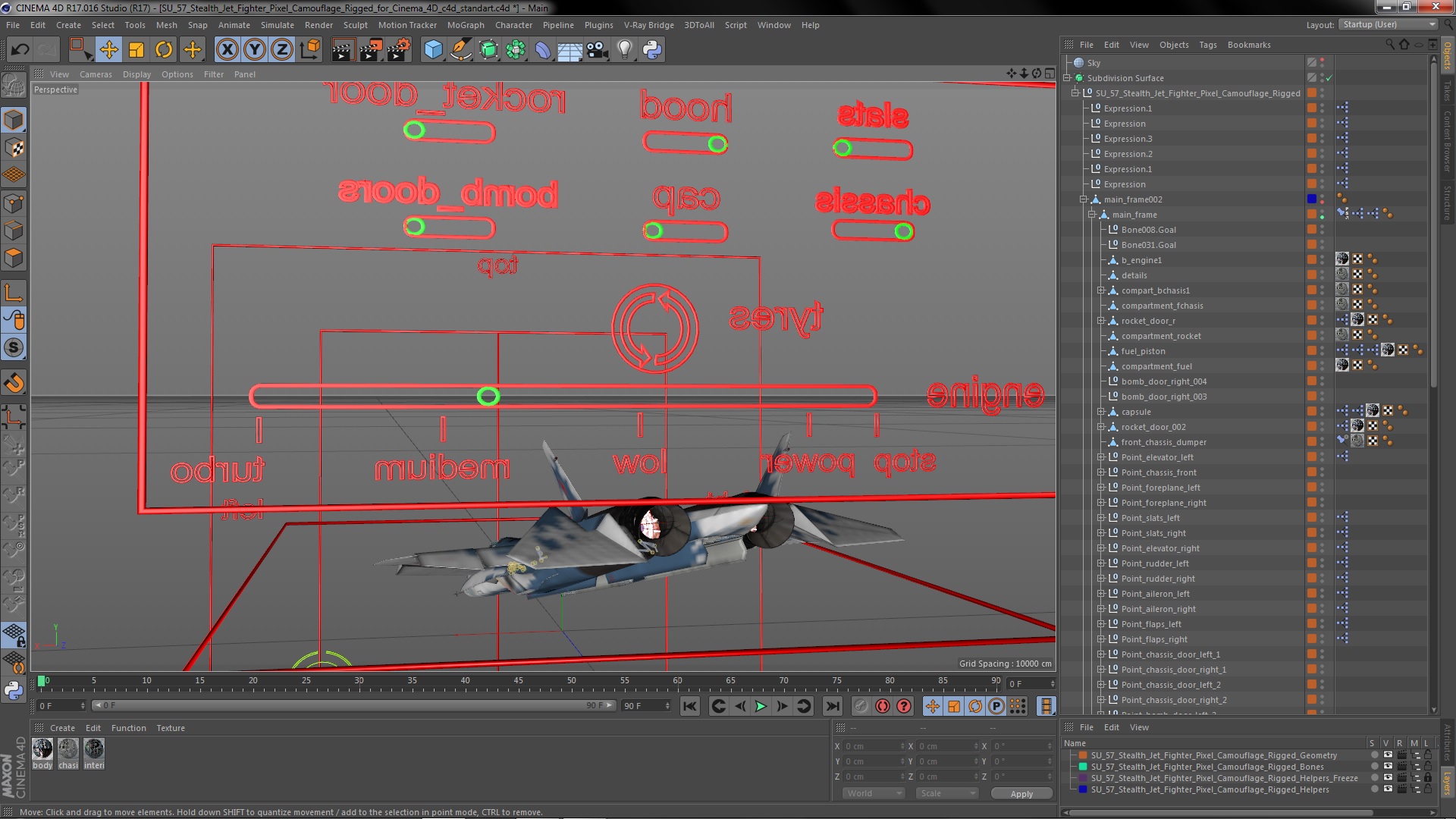Open the V-Ray Bridge menu
This screenshot has width=1456, height=819.
(x=648, y=25)
